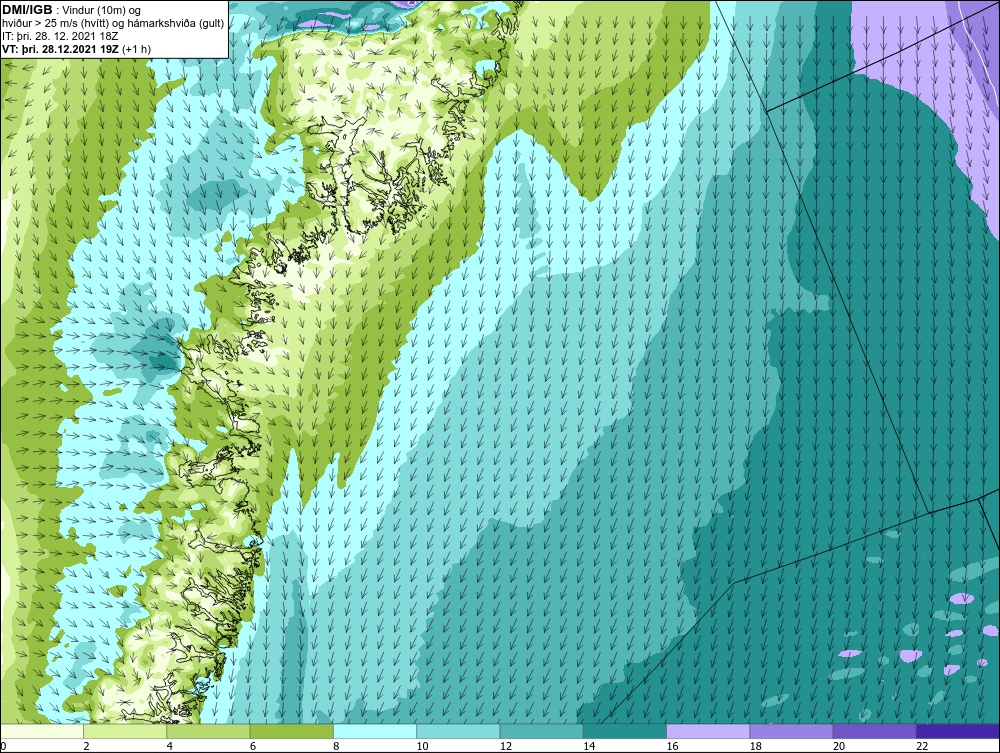This screenshot has height=753, width=1000.
Task: Click the 2–4 m/s legend swatch
Action: pyautogui.click(x=125, y=731)
